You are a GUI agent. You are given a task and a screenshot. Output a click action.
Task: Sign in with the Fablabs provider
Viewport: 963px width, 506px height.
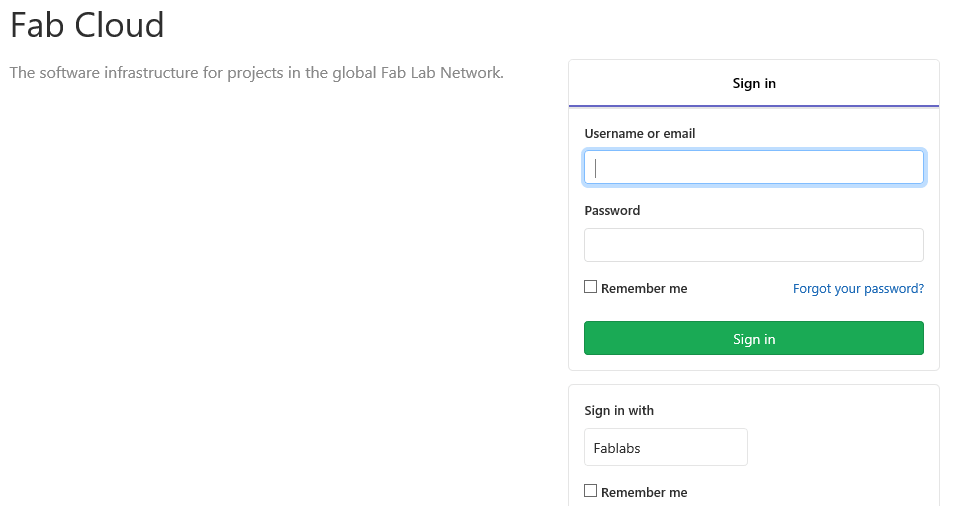(x=665, y=447)
